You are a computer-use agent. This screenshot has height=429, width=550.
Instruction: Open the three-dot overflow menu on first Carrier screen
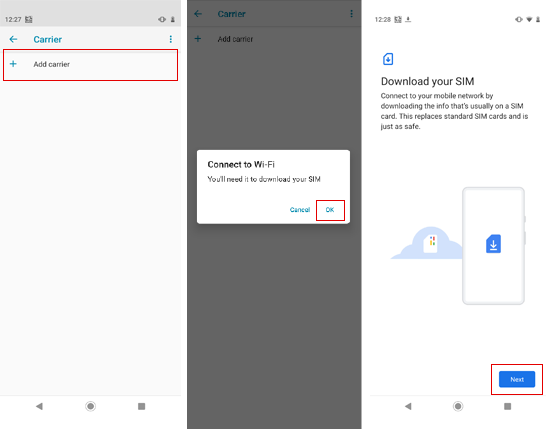pos(171,39)
